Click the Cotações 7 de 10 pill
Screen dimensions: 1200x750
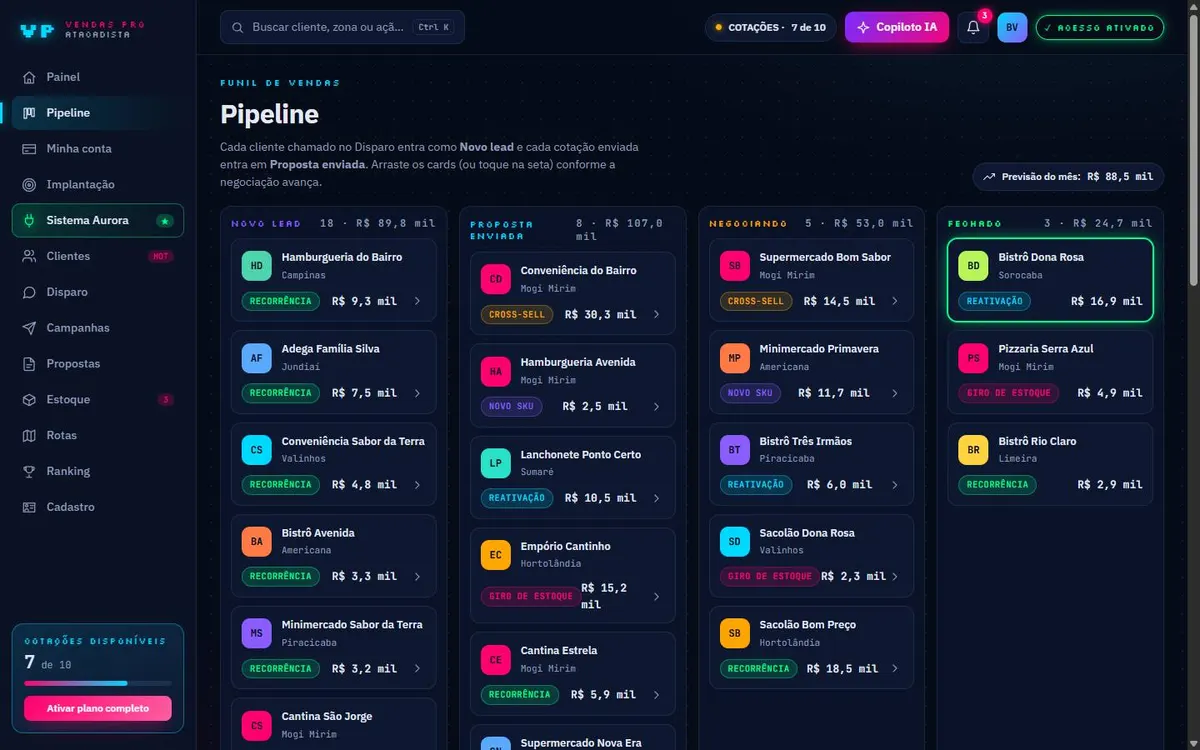point(770,28)
